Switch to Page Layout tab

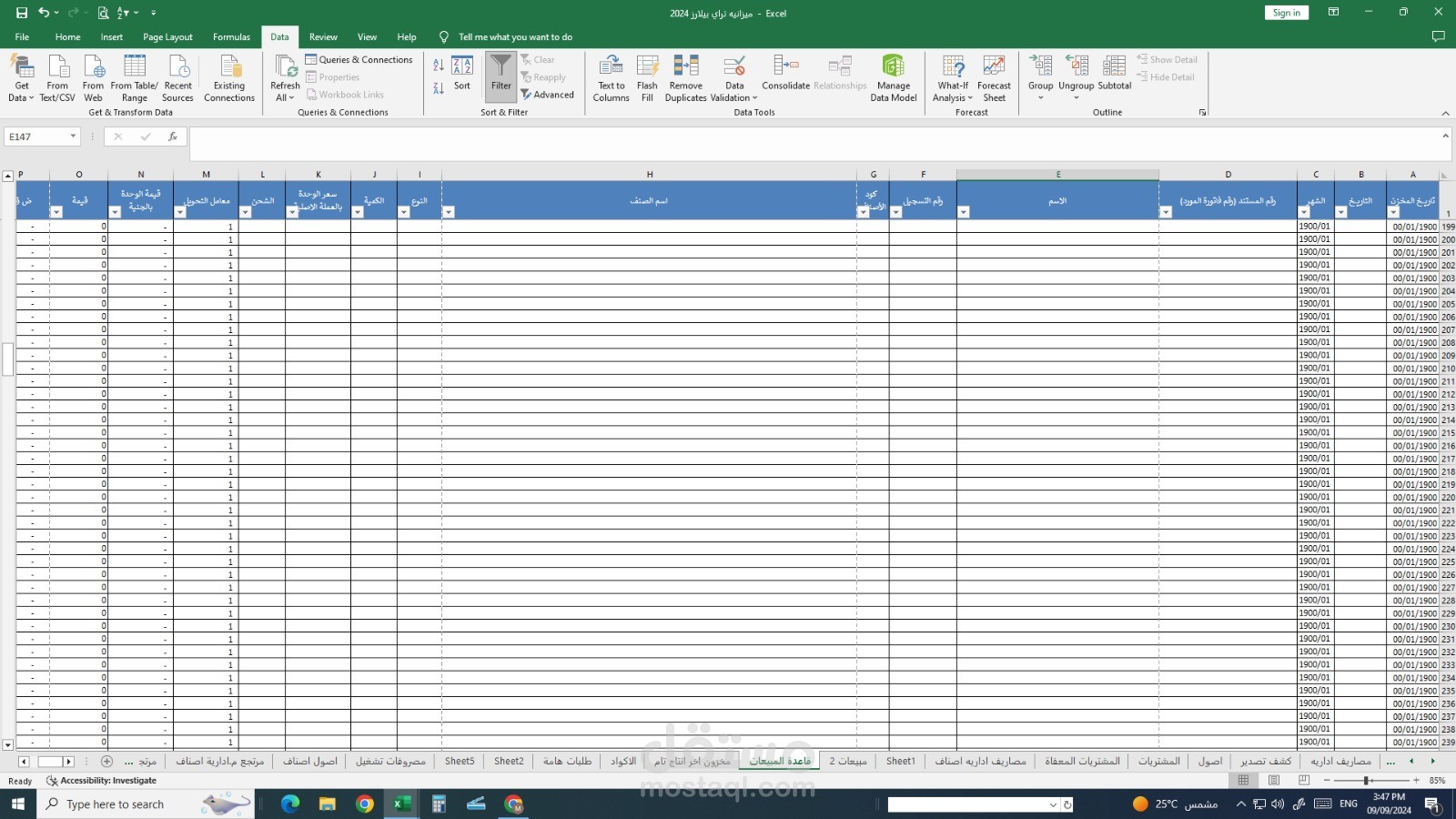(x=167, y=37)
